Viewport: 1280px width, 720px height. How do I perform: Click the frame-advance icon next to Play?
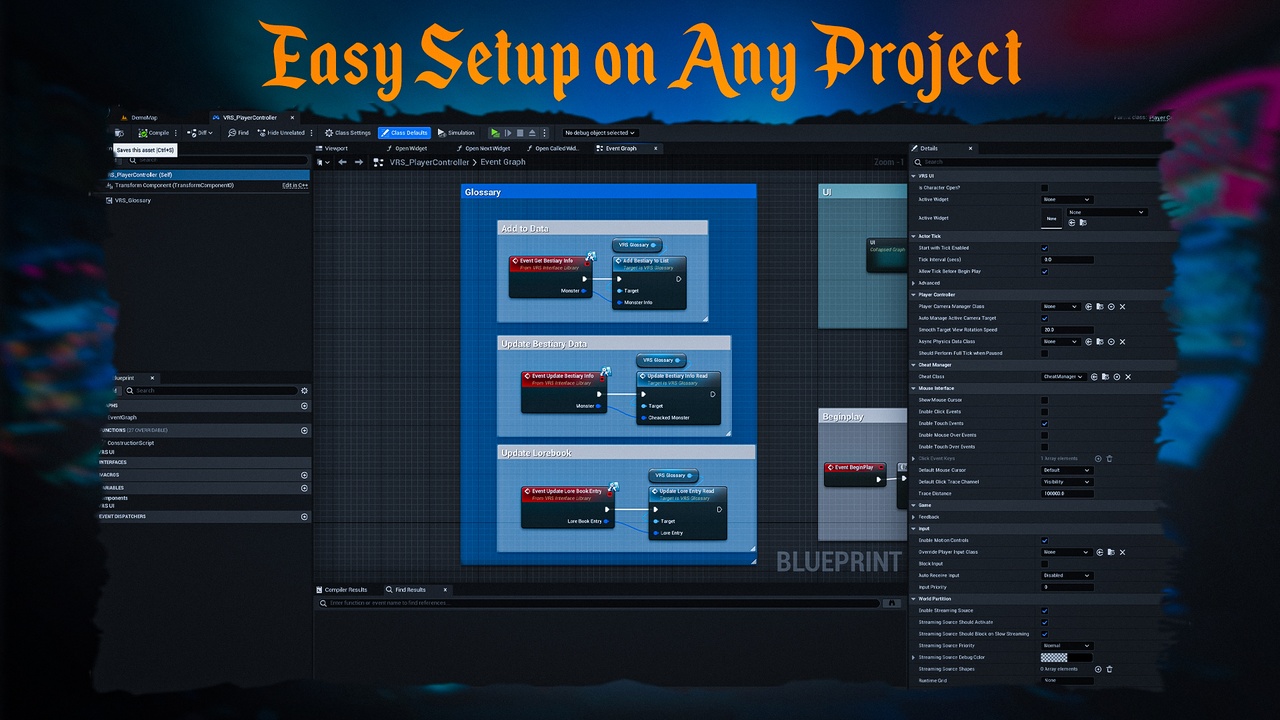click(507, 133)
